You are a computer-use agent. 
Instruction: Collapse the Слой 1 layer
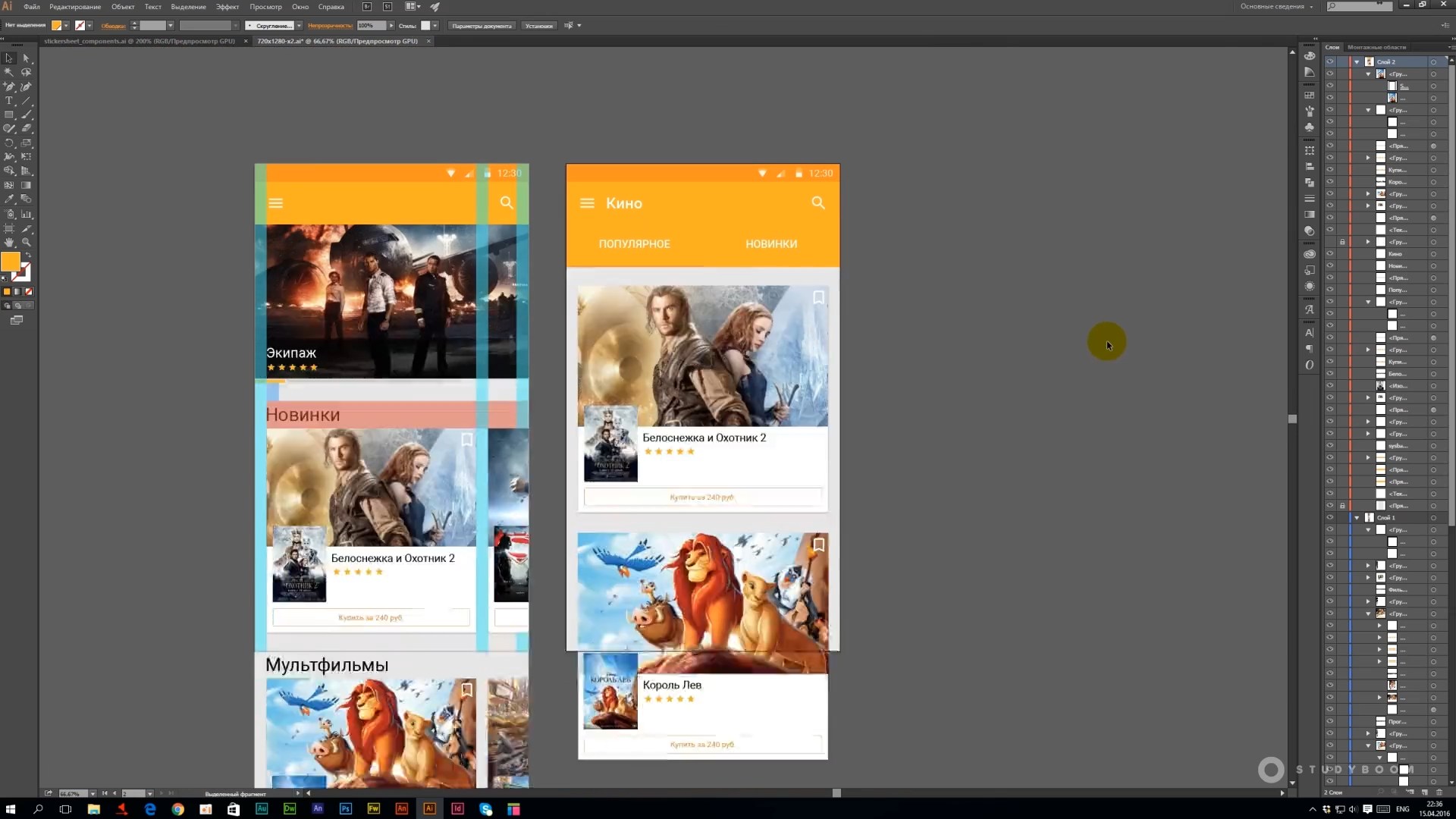(x=1357, y=518)
